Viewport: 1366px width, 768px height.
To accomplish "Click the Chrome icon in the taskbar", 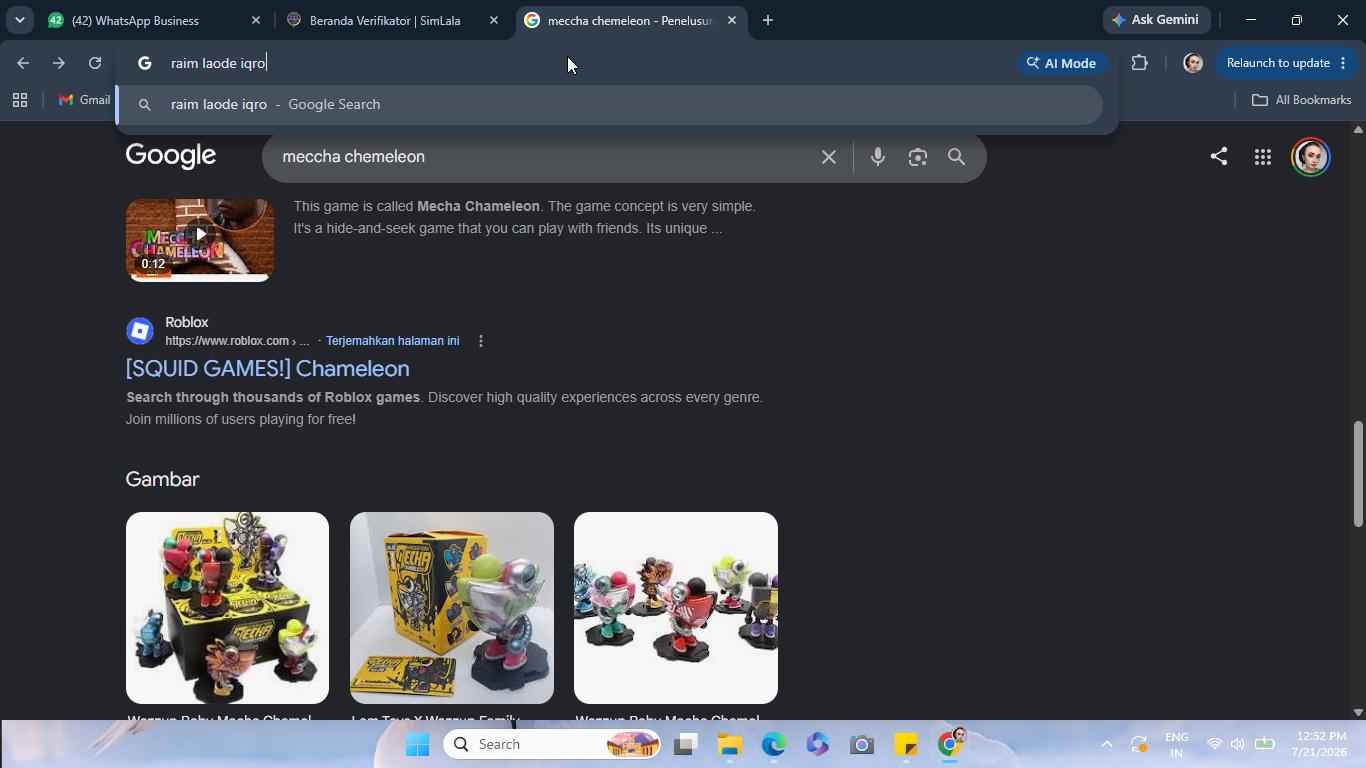I will point(950,745).
